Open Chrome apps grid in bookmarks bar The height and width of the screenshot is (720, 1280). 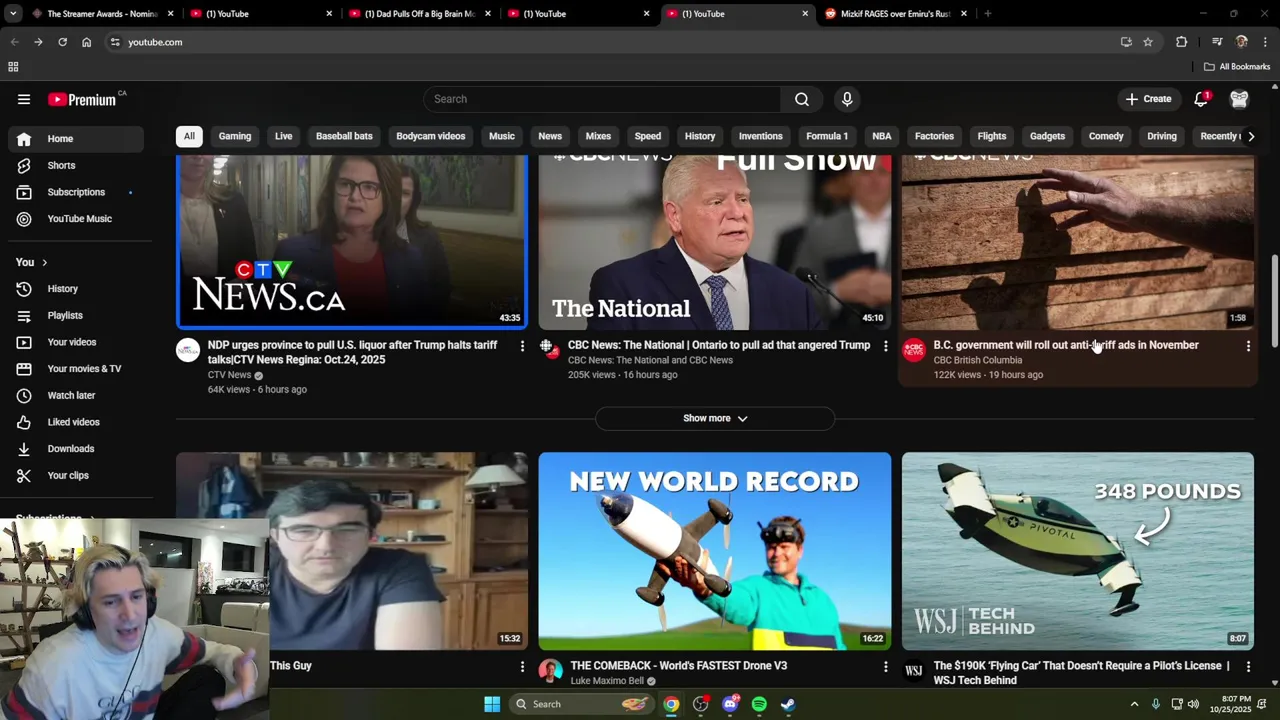coord(13,67)
